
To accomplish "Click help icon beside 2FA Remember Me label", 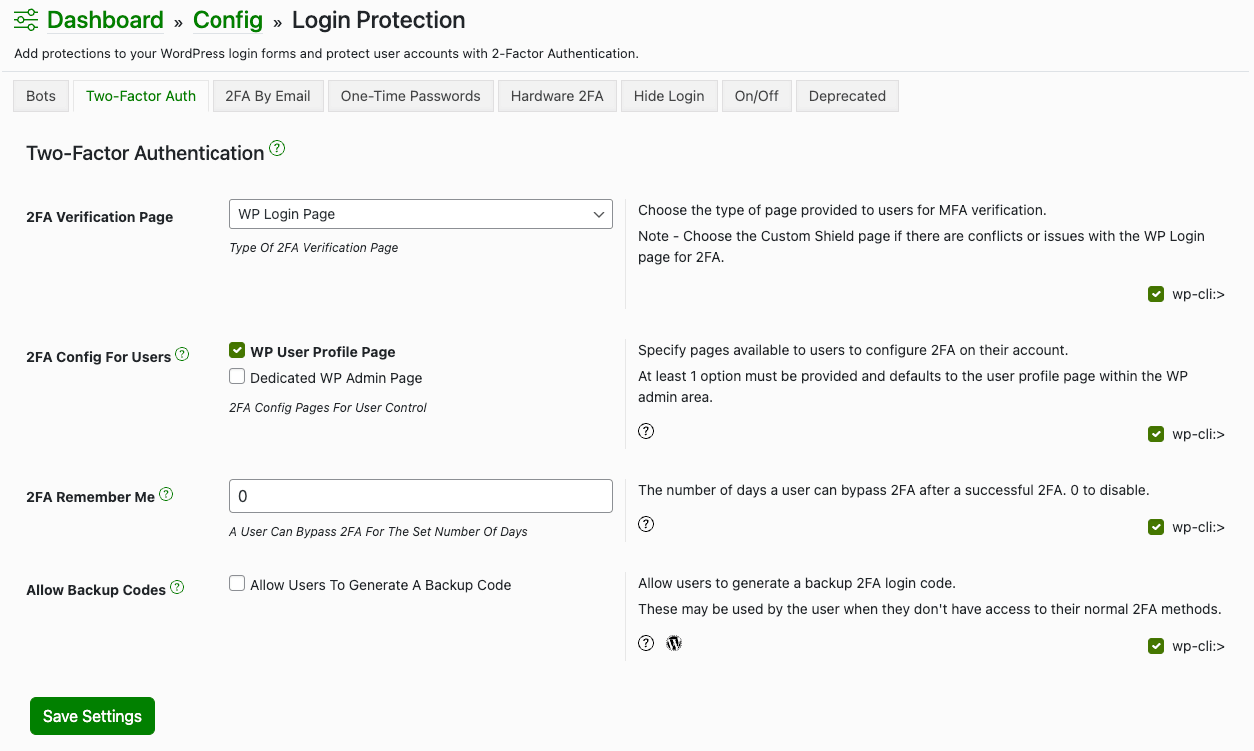I will click(166, 494).
